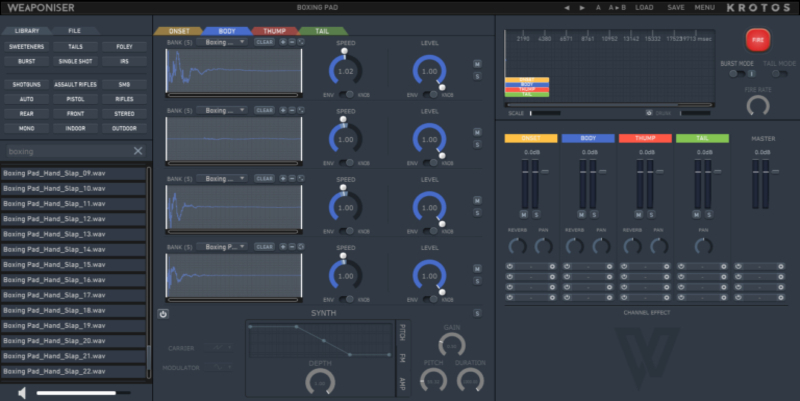This screenshot has width=800, height=401.
Task: Expand the first bank waveform view
Action: pyautogui.click(x=301, y=42)
